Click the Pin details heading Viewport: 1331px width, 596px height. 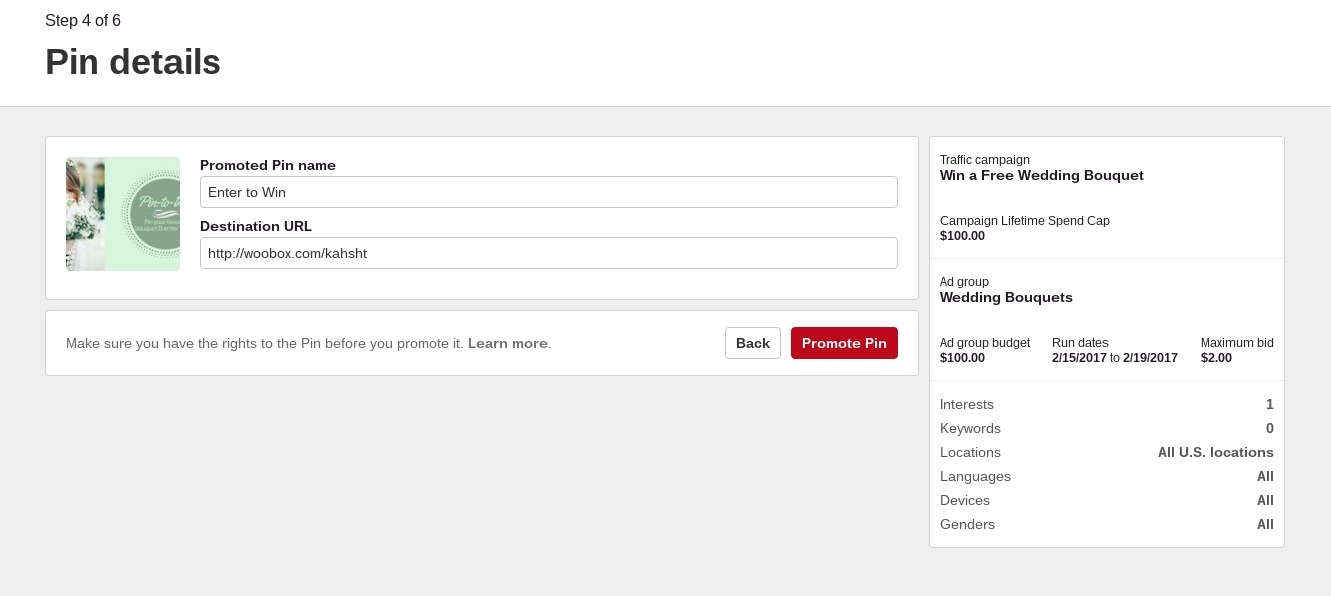133,62
